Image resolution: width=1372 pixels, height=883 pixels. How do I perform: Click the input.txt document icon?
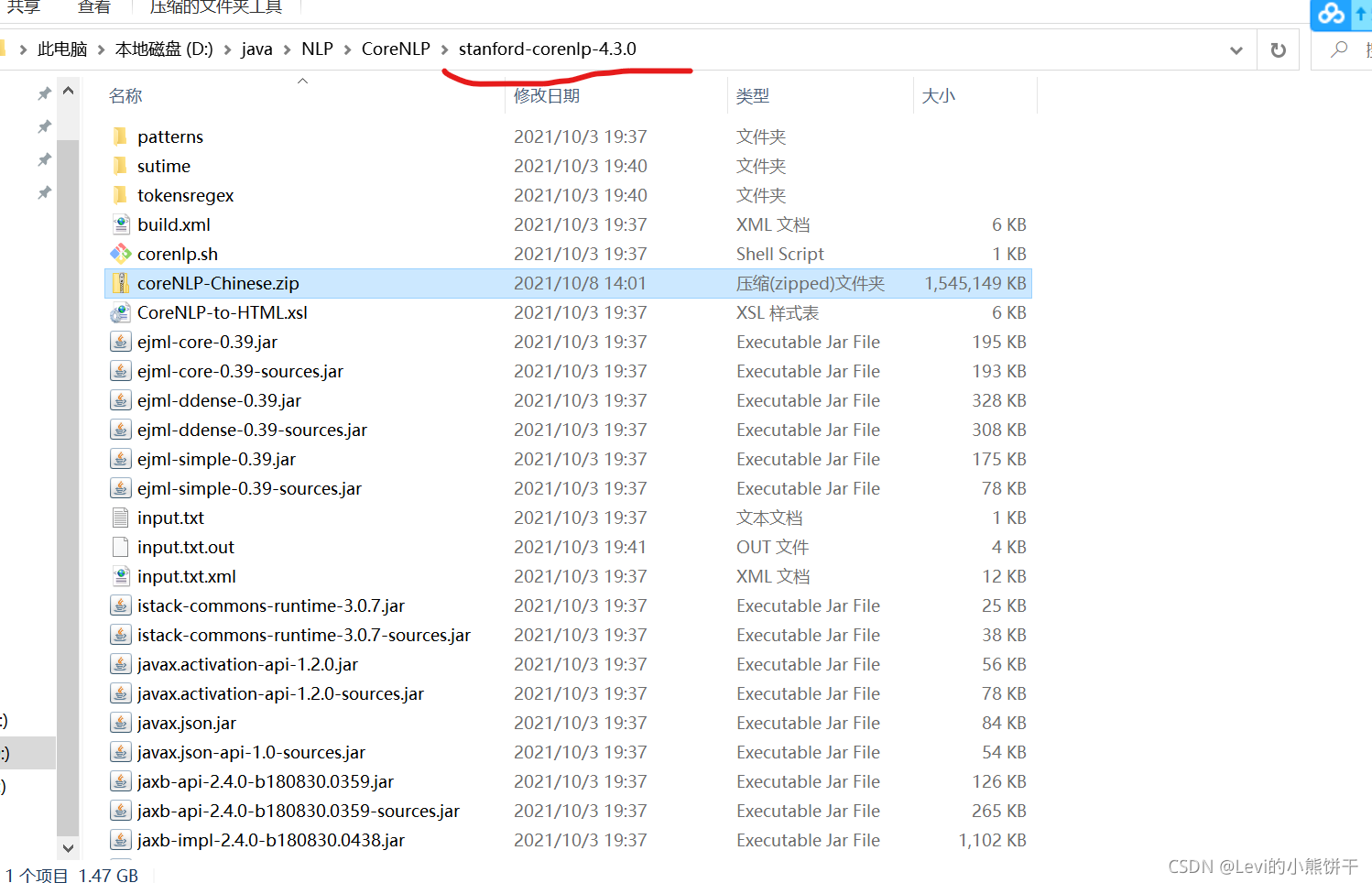click(x=120, y=518)
